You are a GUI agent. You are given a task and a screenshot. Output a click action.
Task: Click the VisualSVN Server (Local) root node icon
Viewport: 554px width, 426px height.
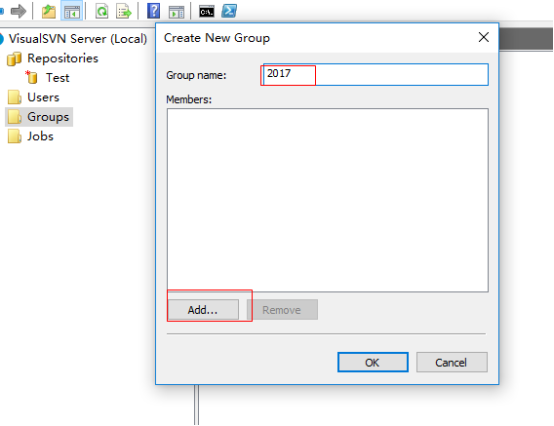click(x=1, y=39)
